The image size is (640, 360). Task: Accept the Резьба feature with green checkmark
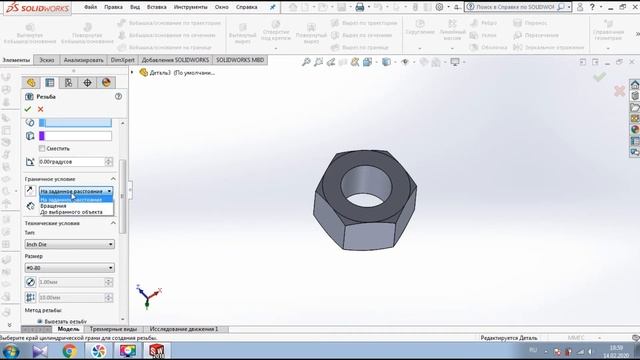[x=28, y=109]
